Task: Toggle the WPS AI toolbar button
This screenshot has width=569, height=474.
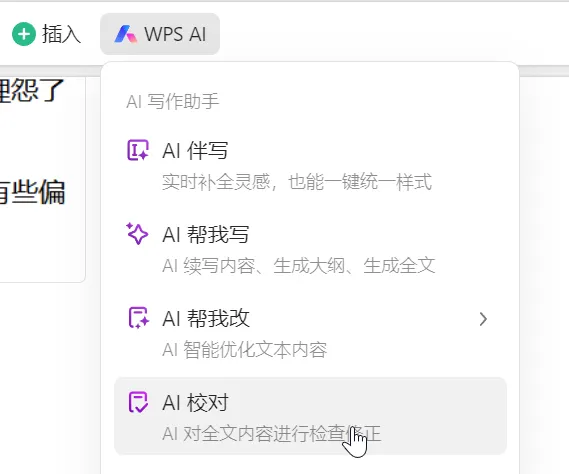Action: pos(160,34)
